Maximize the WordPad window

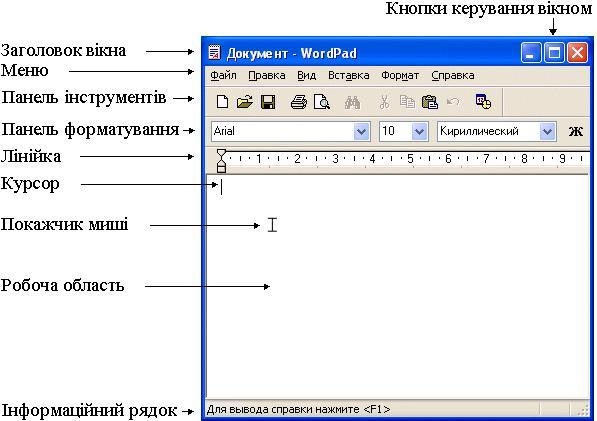tap(554, 52)
